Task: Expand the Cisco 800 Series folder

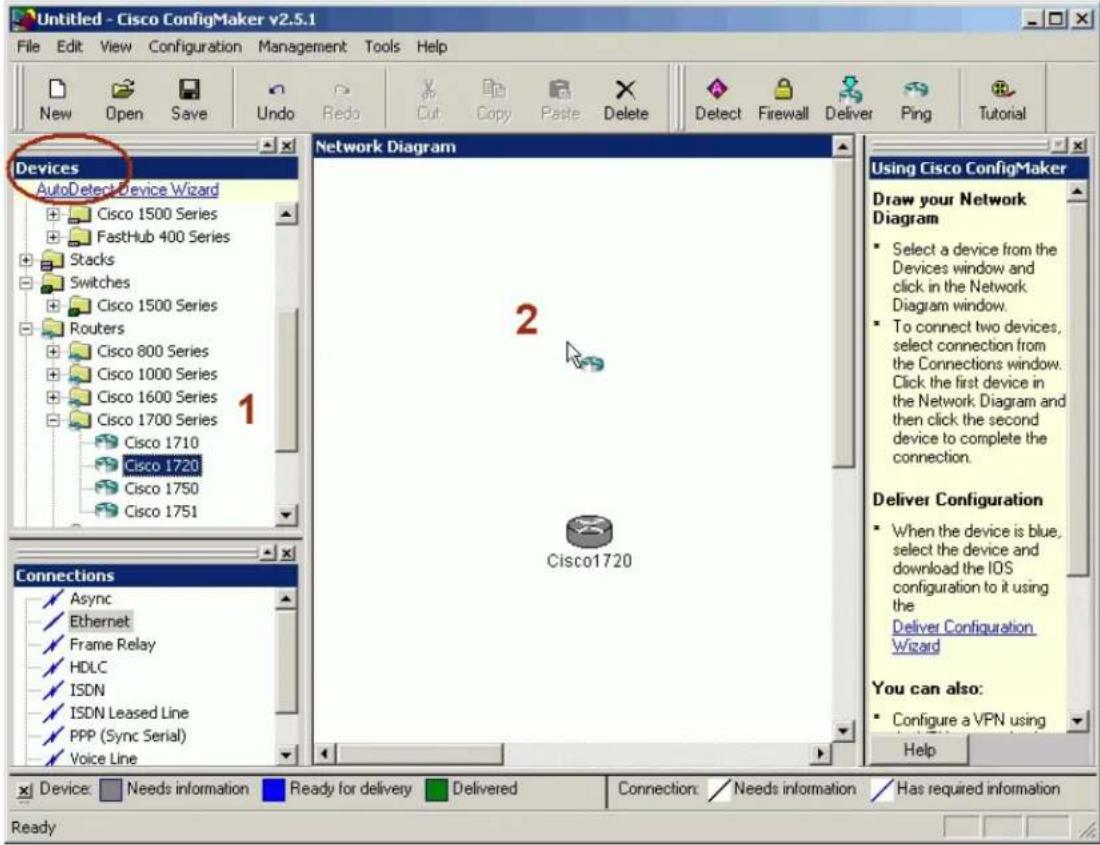Action: pos(53,351)
